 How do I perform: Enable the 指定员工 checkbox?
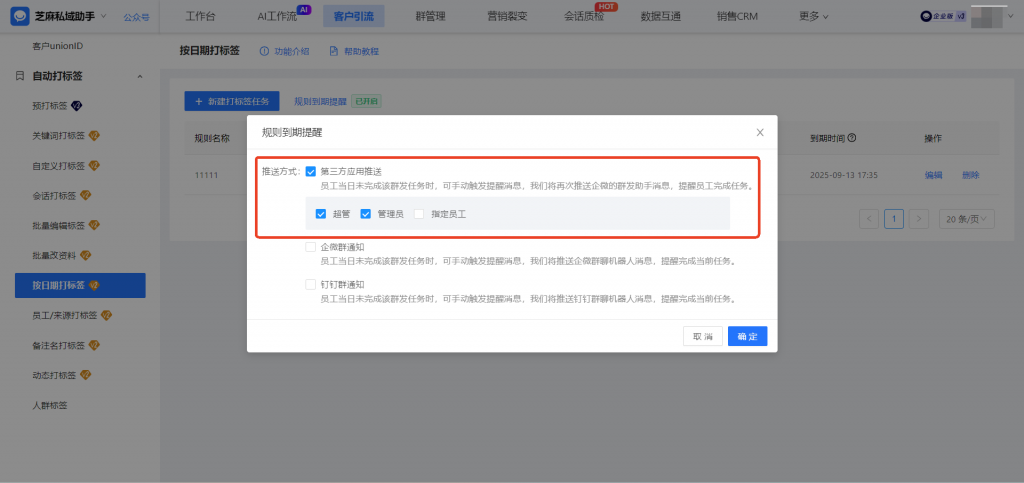click(x=419, y=213)
